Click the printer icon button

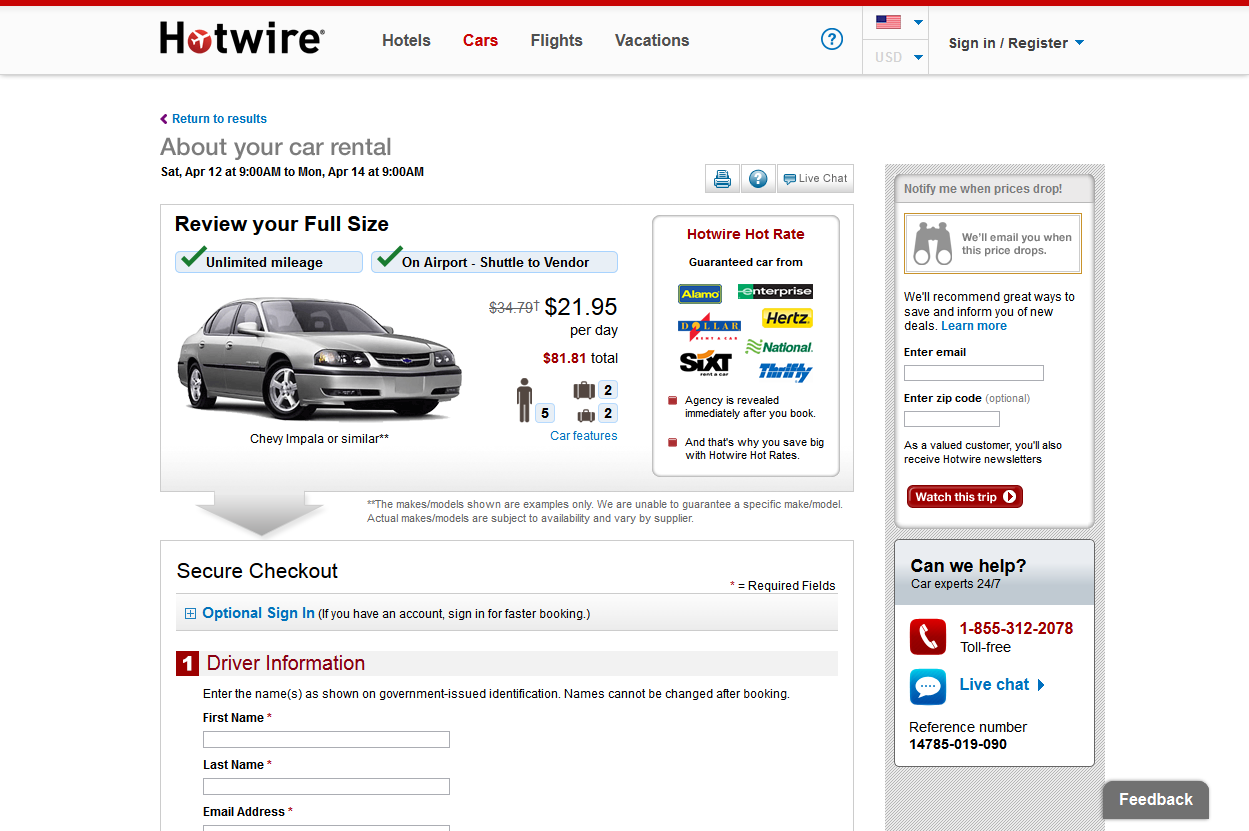722,179
